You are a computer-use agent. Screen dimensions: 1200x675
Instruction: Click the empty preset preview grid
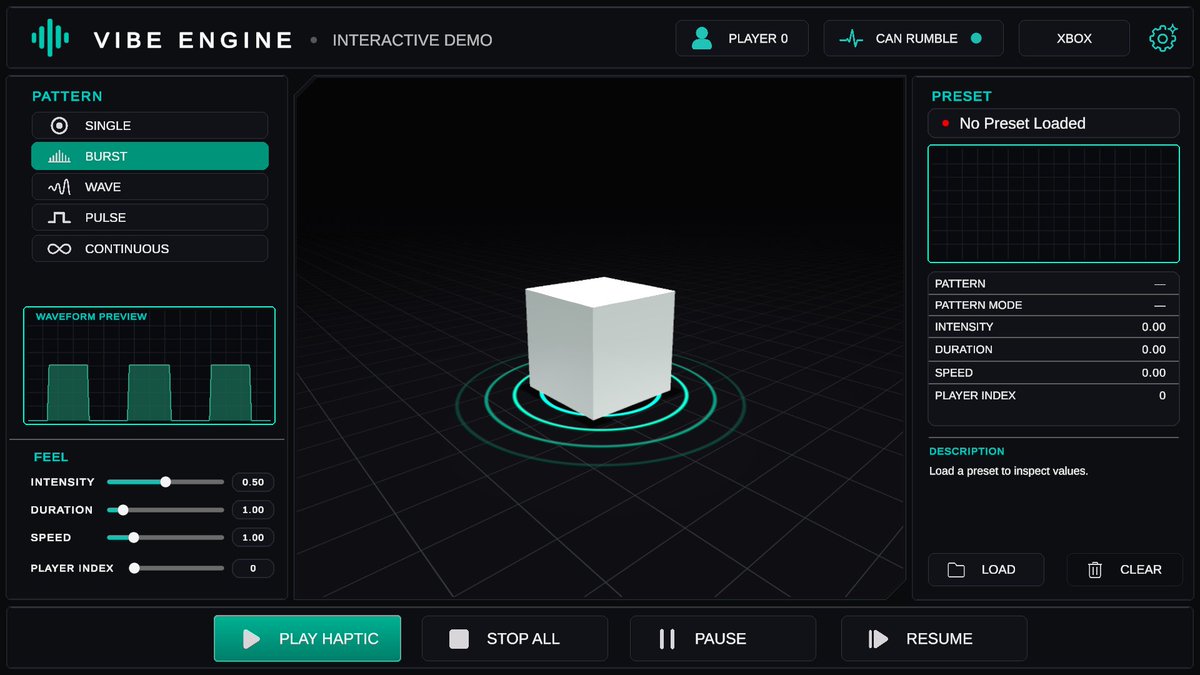(1053, 204)
